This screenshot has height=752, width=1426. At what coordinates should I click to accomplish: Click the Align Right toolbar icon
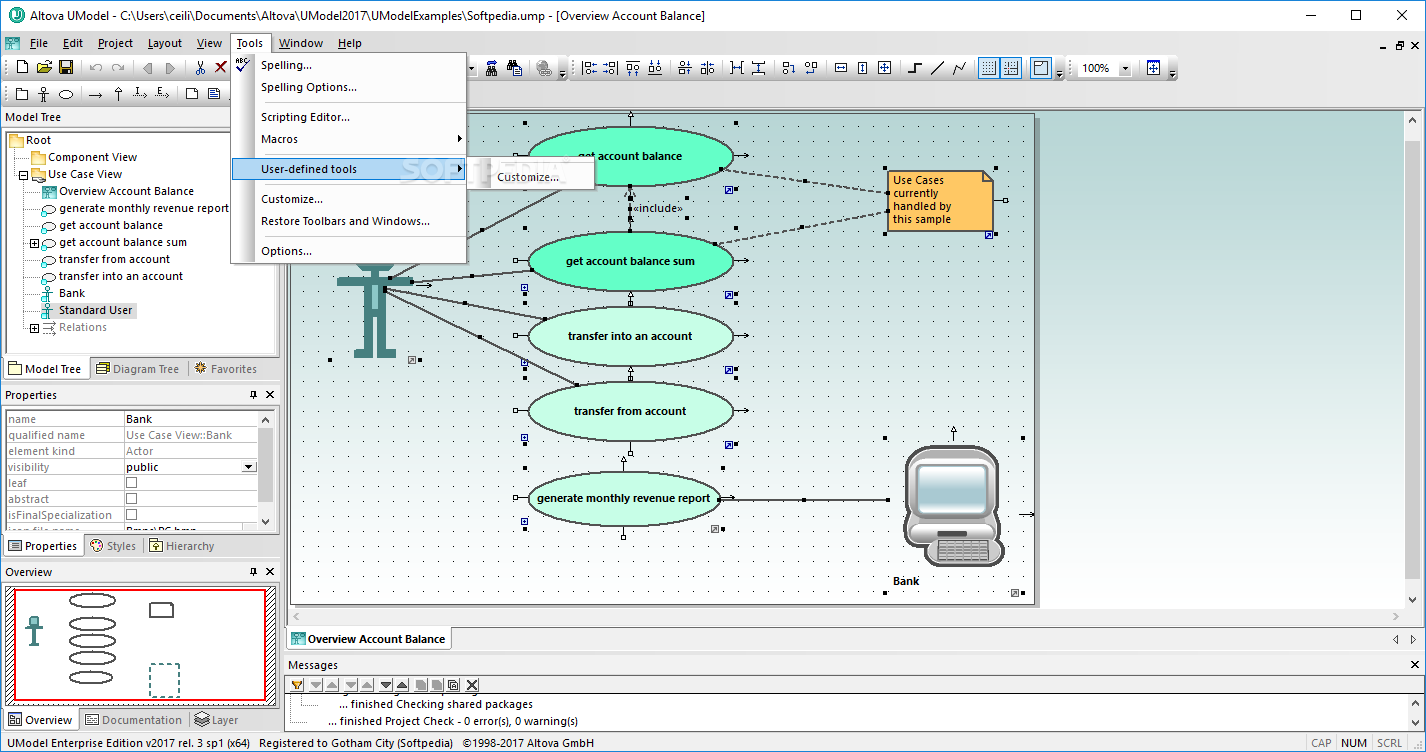(x=611, y=68)
